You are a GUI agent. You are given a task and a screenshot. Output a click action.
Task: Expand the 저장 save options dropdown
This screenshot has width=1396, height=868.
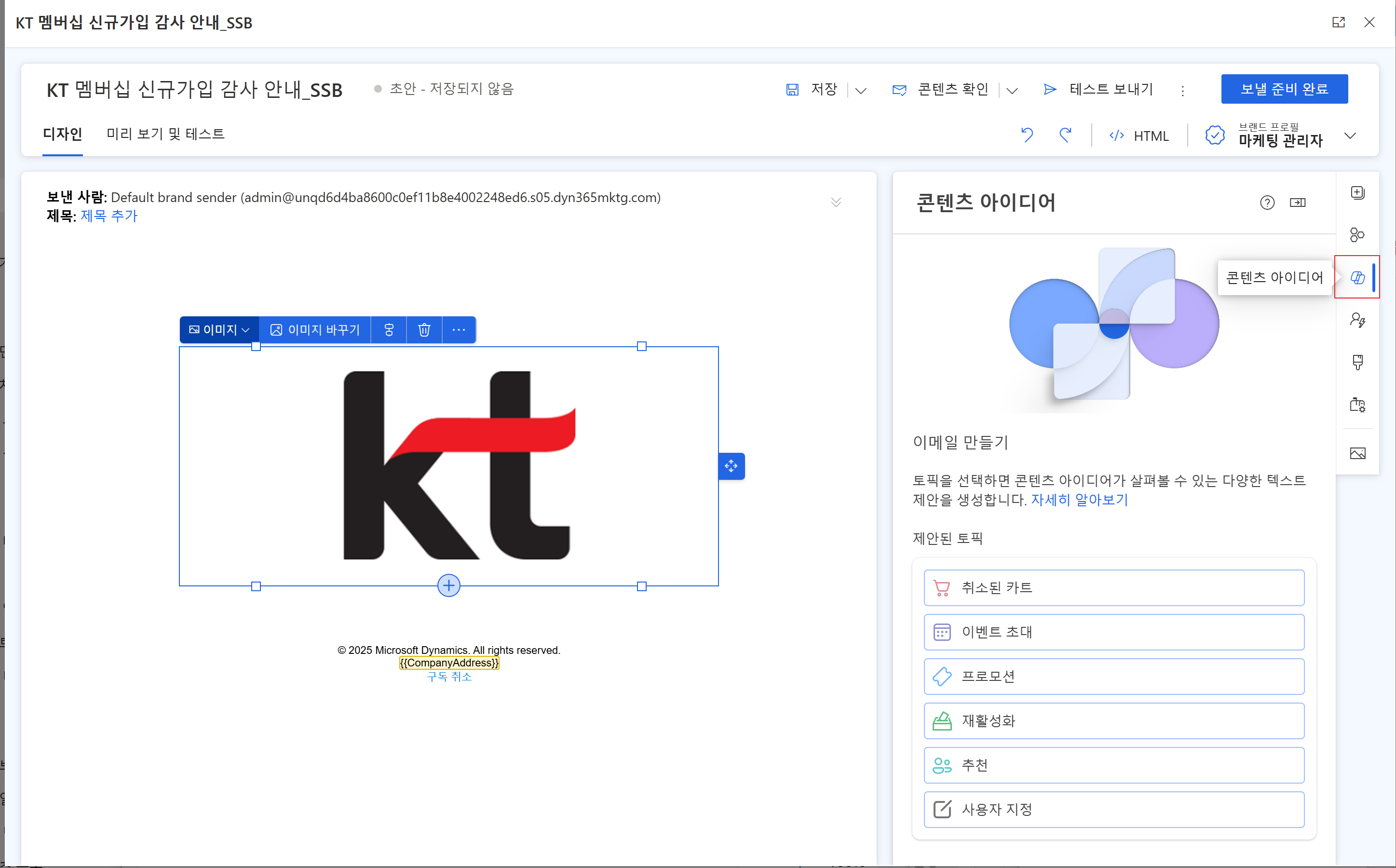point(861,90)
